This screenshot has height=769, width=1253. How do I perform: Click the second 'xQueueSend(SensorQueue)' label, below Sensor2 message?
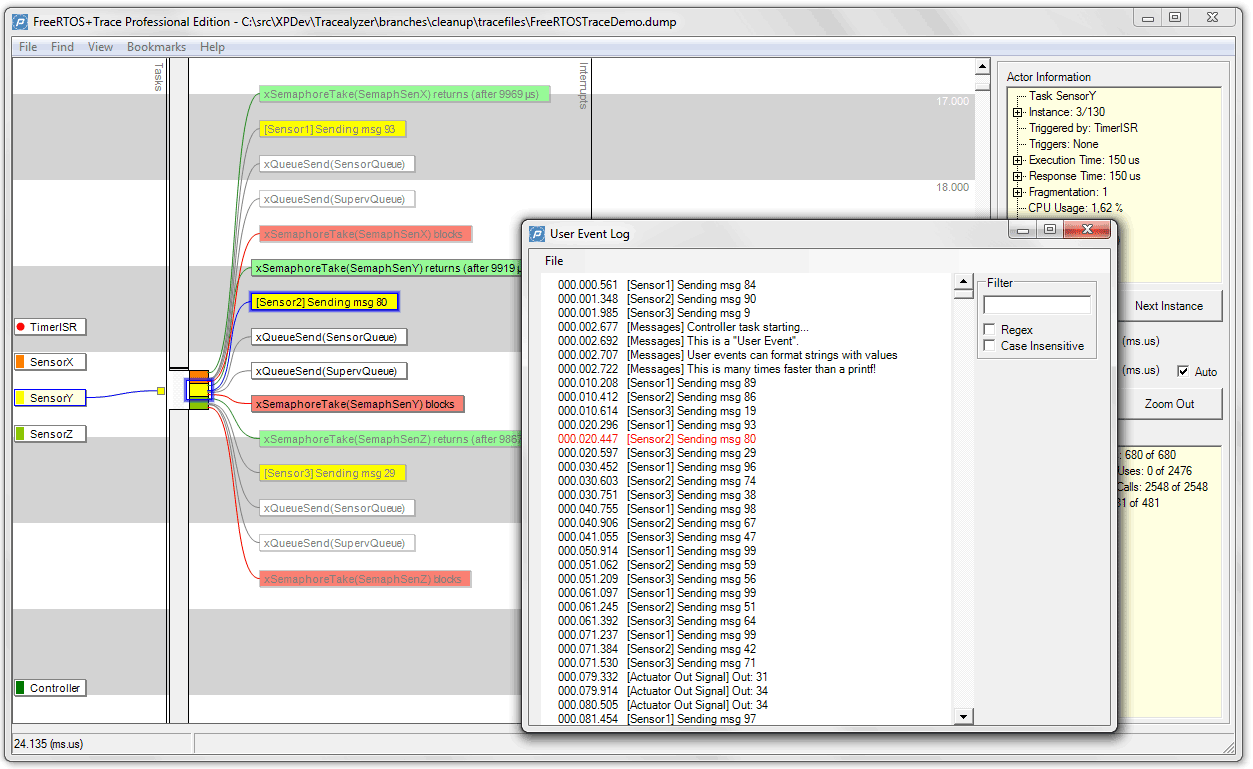(329, 337)
